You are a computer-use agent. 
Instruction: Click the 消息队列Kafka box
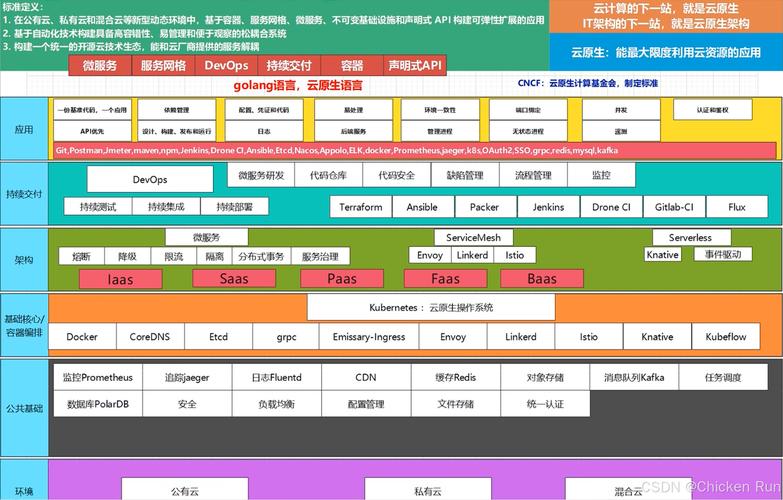[634, 378]
